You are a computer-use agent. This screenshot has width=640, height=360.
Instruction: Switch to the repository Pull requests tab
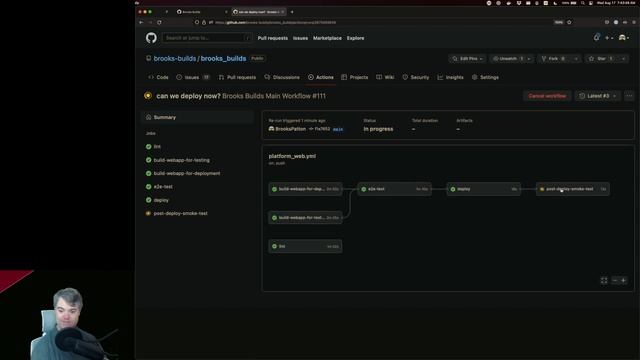[x=238, y=77]
